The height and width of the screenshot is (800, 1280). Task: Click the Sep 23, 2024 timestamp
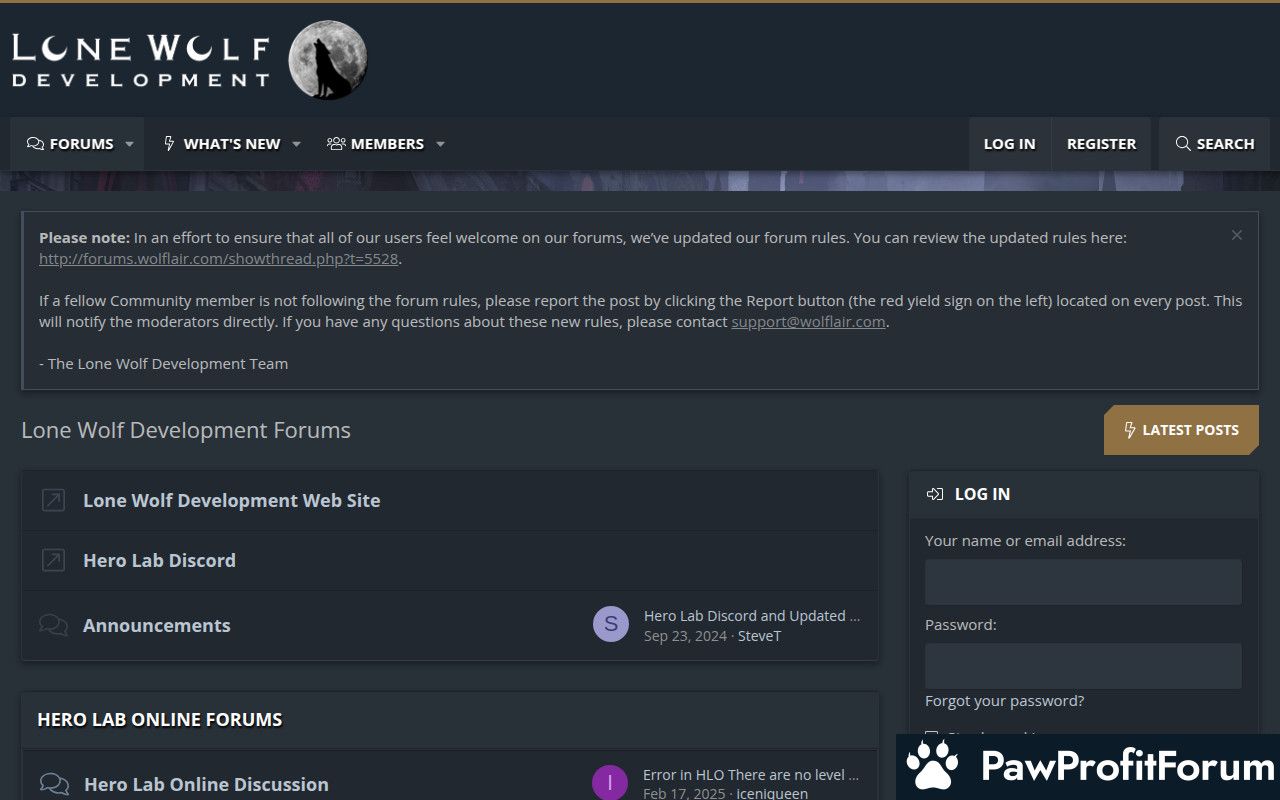click(x=685, y=636)
